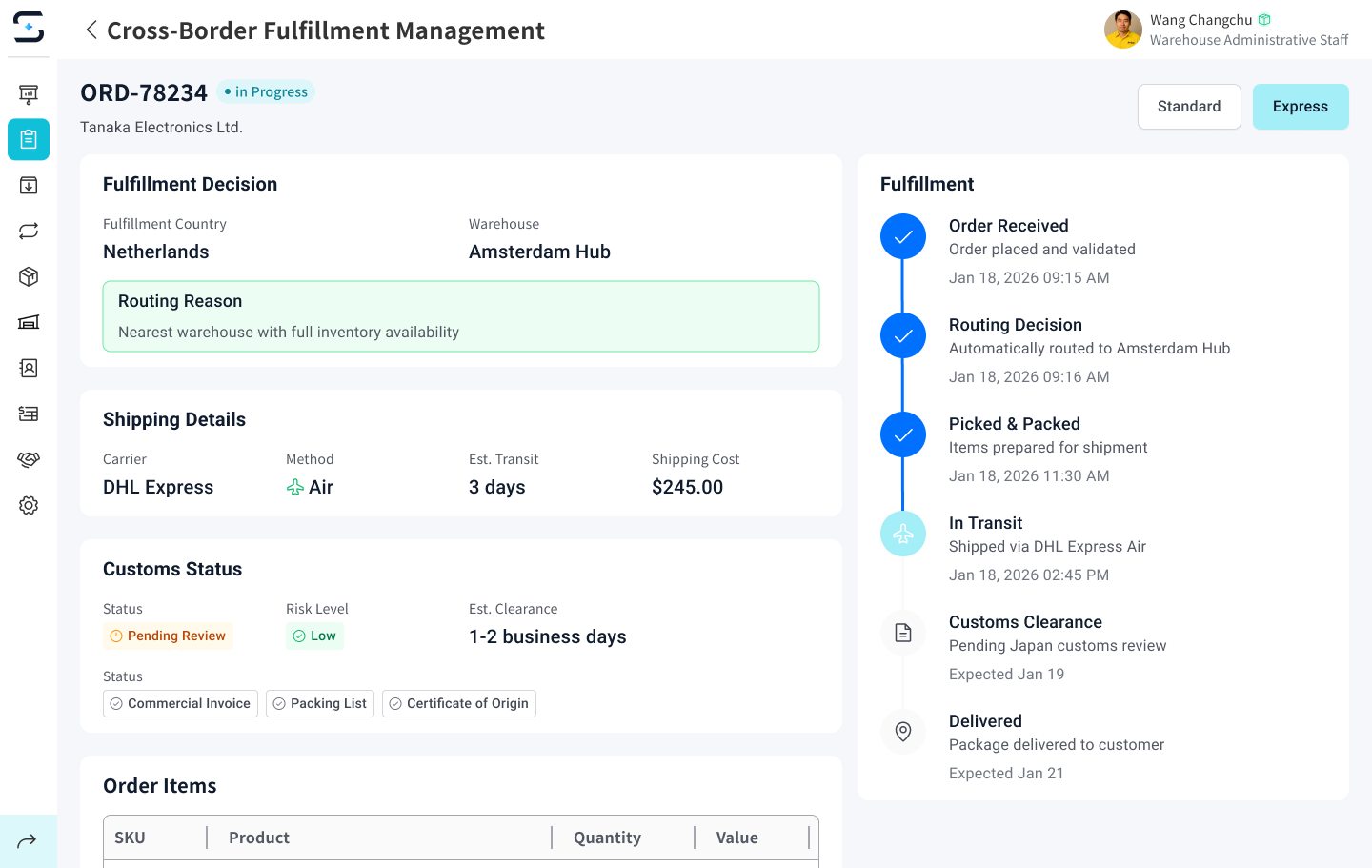The height and width of the screenshot is (868, 1372).
Task: Open the warehouse building sidebar icon
Action: point(29,322)
